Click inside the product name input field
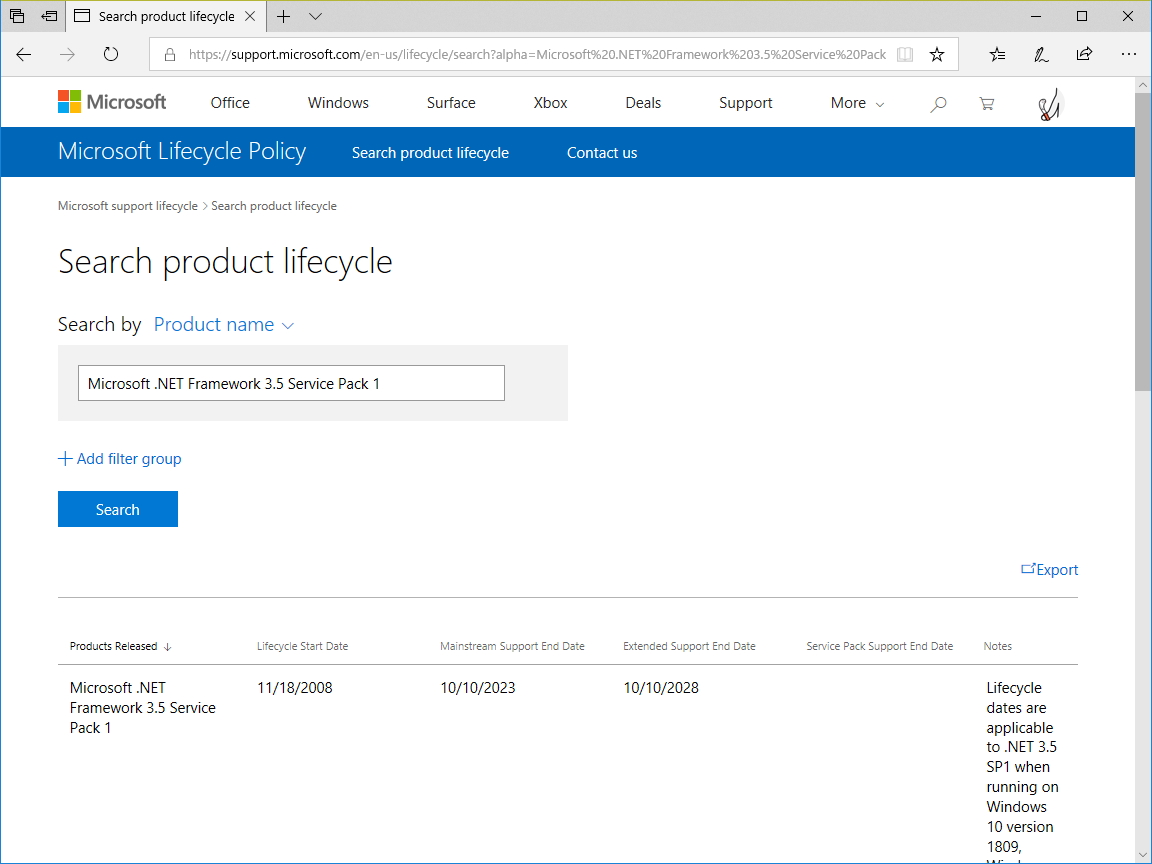This screenshot has width=1152, height=864. pos(290,383)
